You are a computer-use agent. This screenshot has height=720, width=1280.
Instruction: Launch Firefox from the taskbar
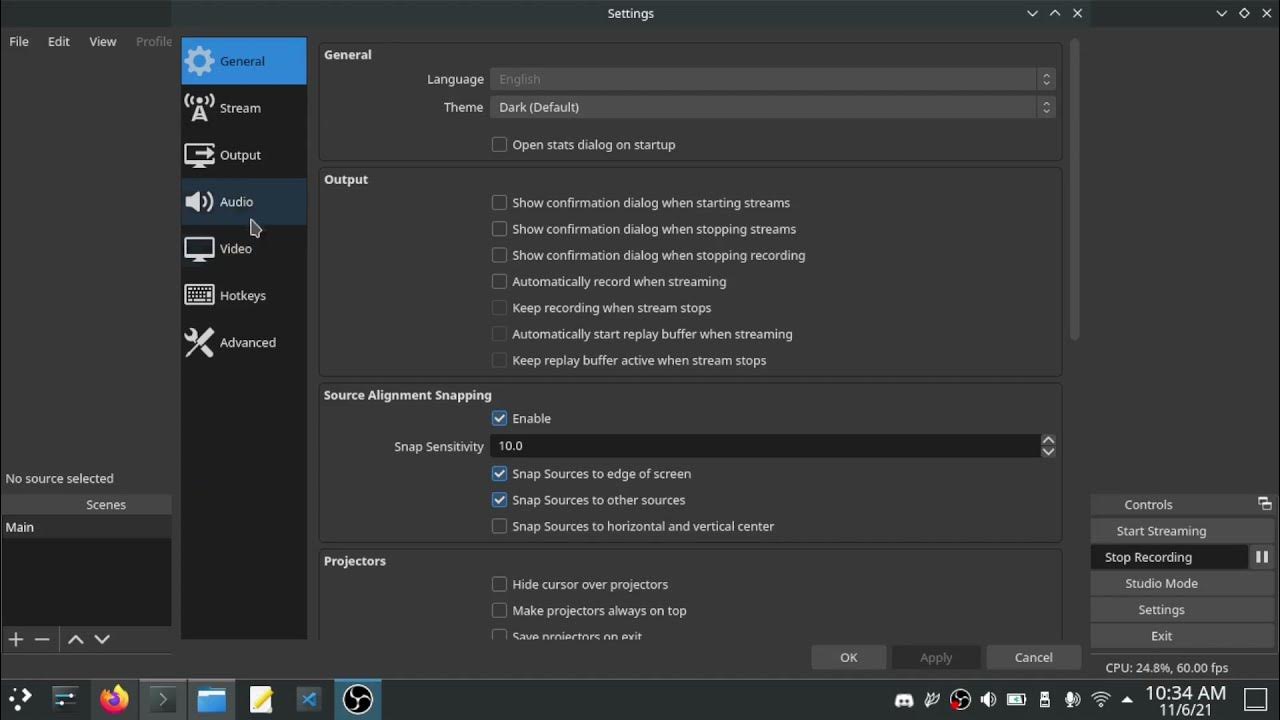pyautogui.click(x=114, y=699)
